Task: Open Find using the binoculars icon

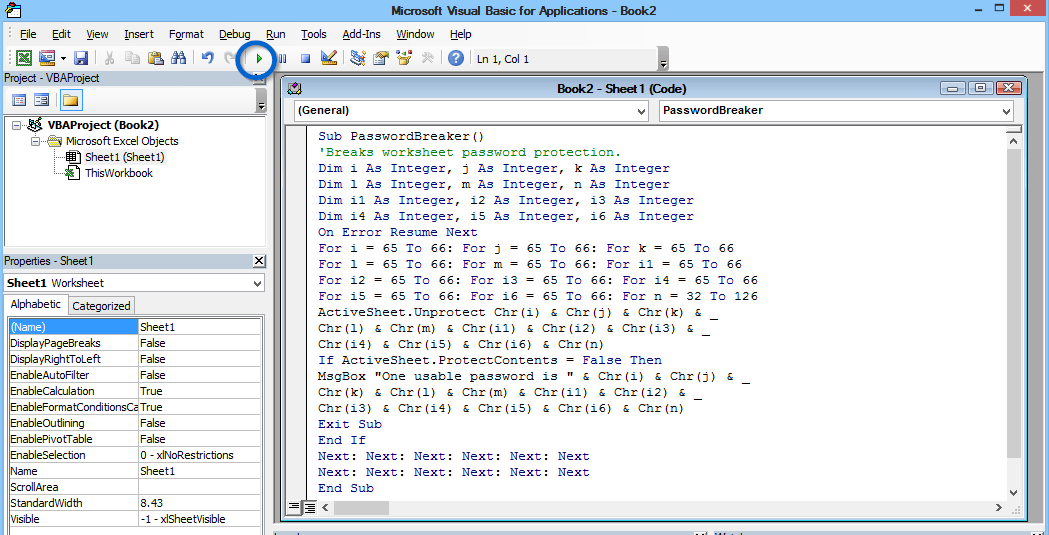Action: point(178,59)
